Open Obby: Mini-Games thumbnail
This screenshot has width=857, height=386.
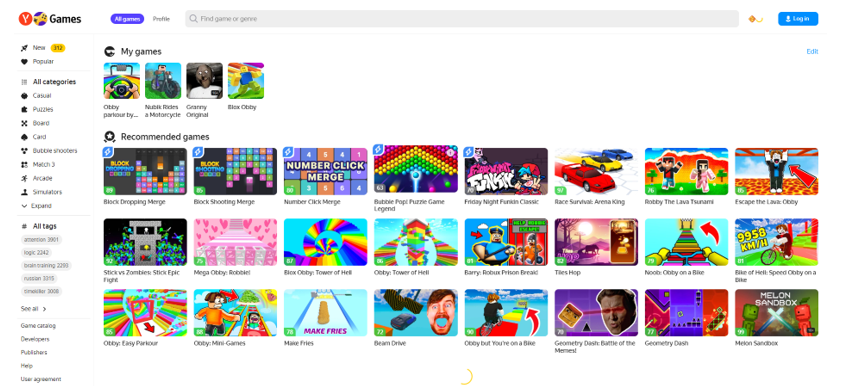[x=236, y=313]
